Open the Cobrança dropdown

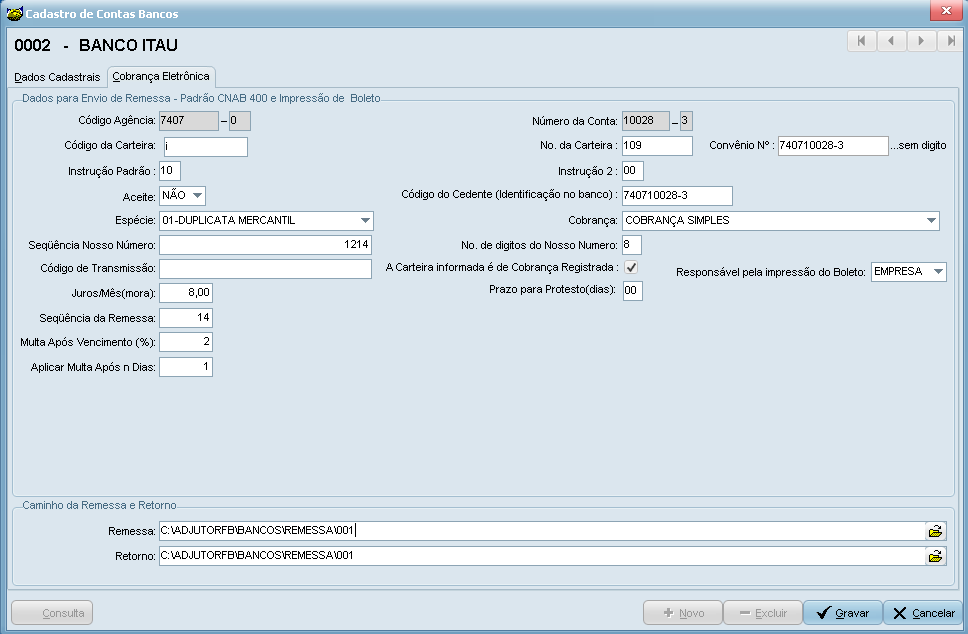(x=931, y=220)
